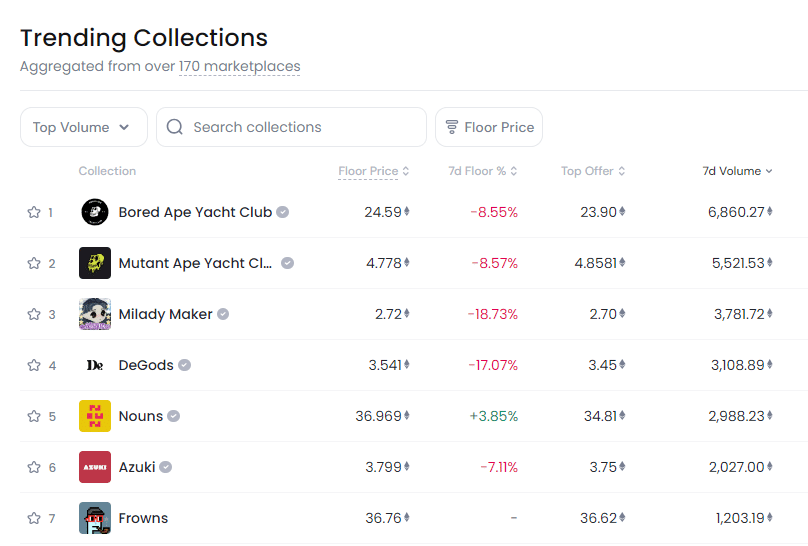Open Nouns collection name
This screenshot has height=546, width=808.
[141, 416]
